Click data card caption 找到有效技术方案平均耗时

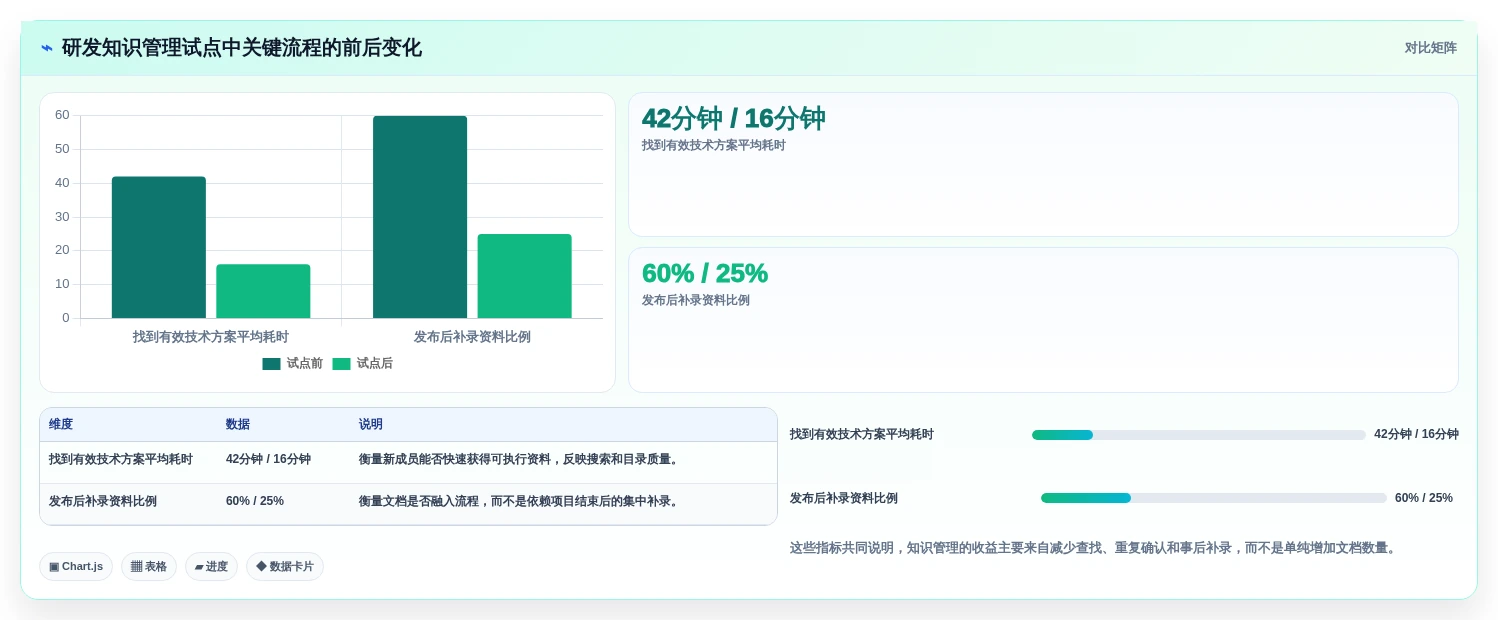click(x=713, y=145)
